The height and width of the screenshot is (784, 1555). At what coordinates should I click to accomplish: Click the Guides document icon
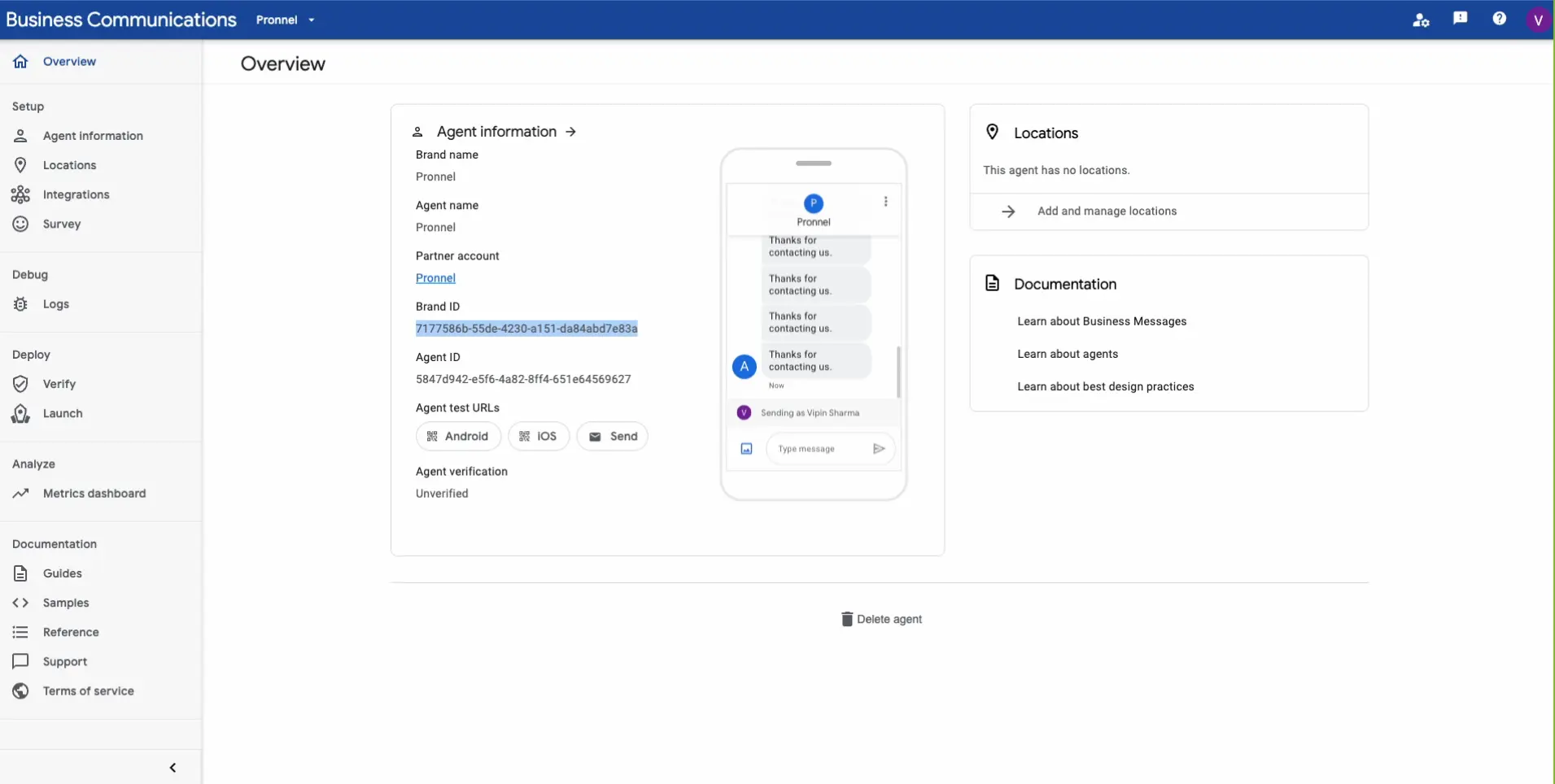(20, 573)
